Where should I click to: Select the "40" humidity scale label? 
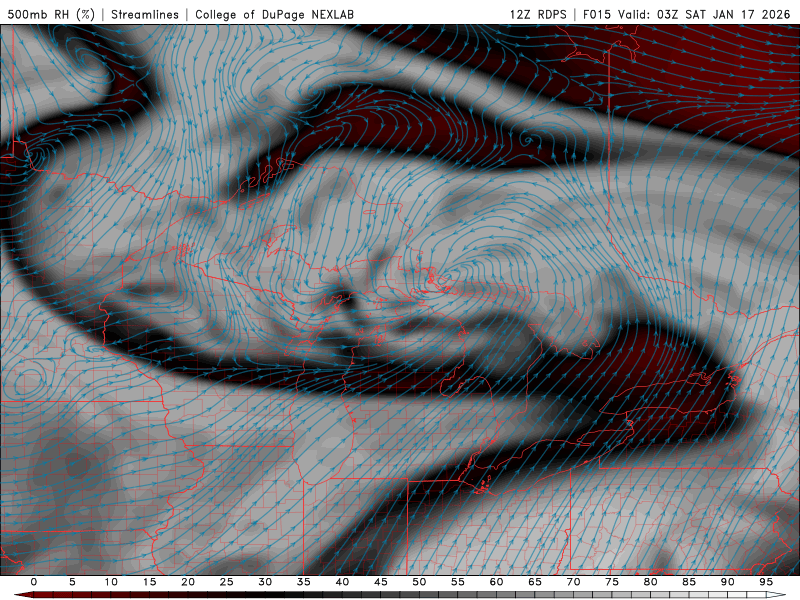pos(342,582)
